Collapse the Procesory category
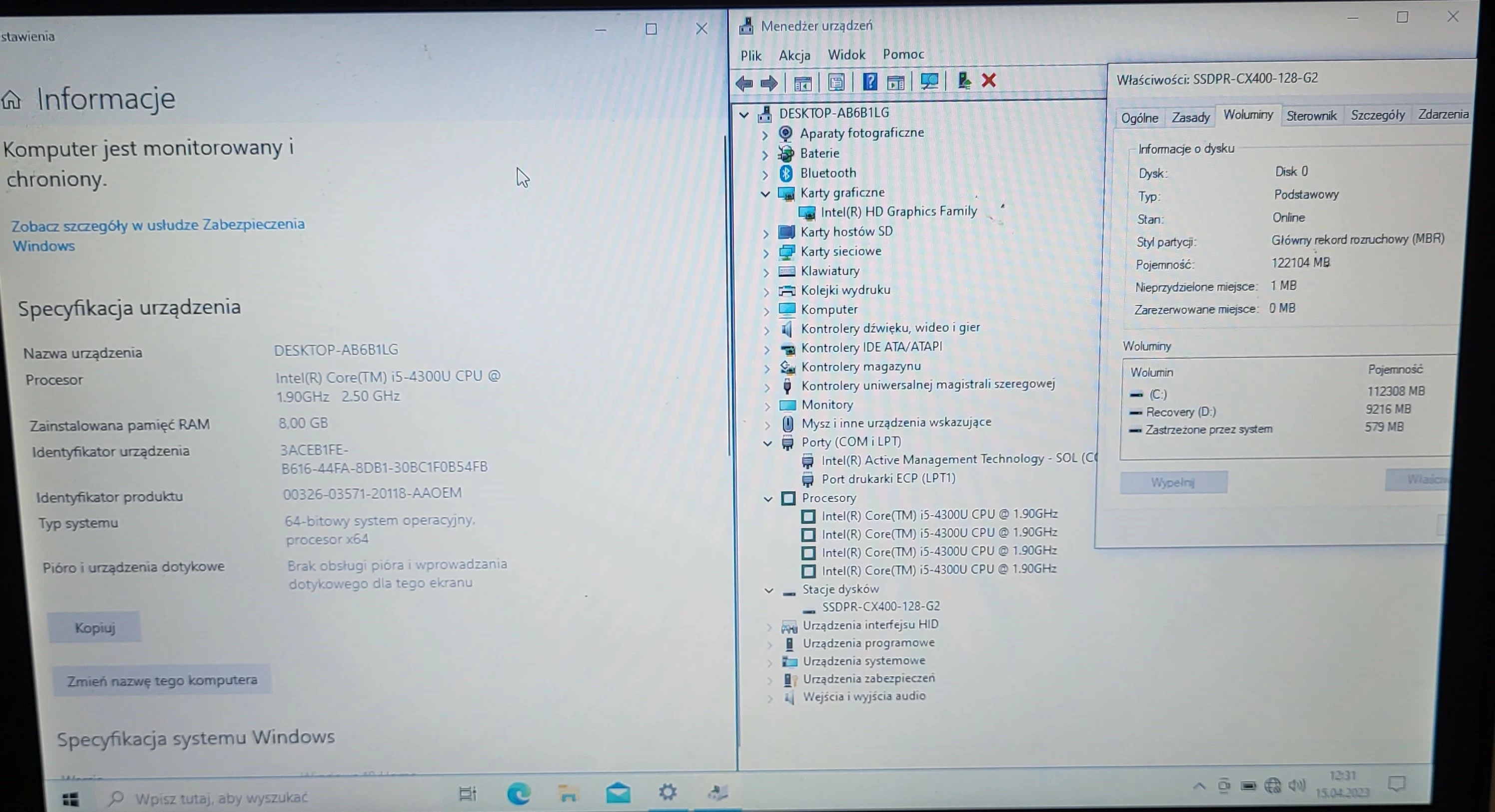Image resolution: width=1495 pixels, height=812 pixels. [768, 498]
